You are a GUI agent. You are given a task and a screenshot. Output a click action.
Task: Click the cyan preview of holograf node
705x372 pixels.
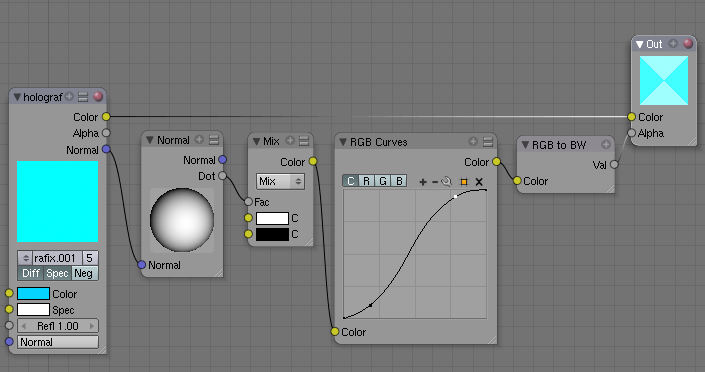[x=58, y=202]
